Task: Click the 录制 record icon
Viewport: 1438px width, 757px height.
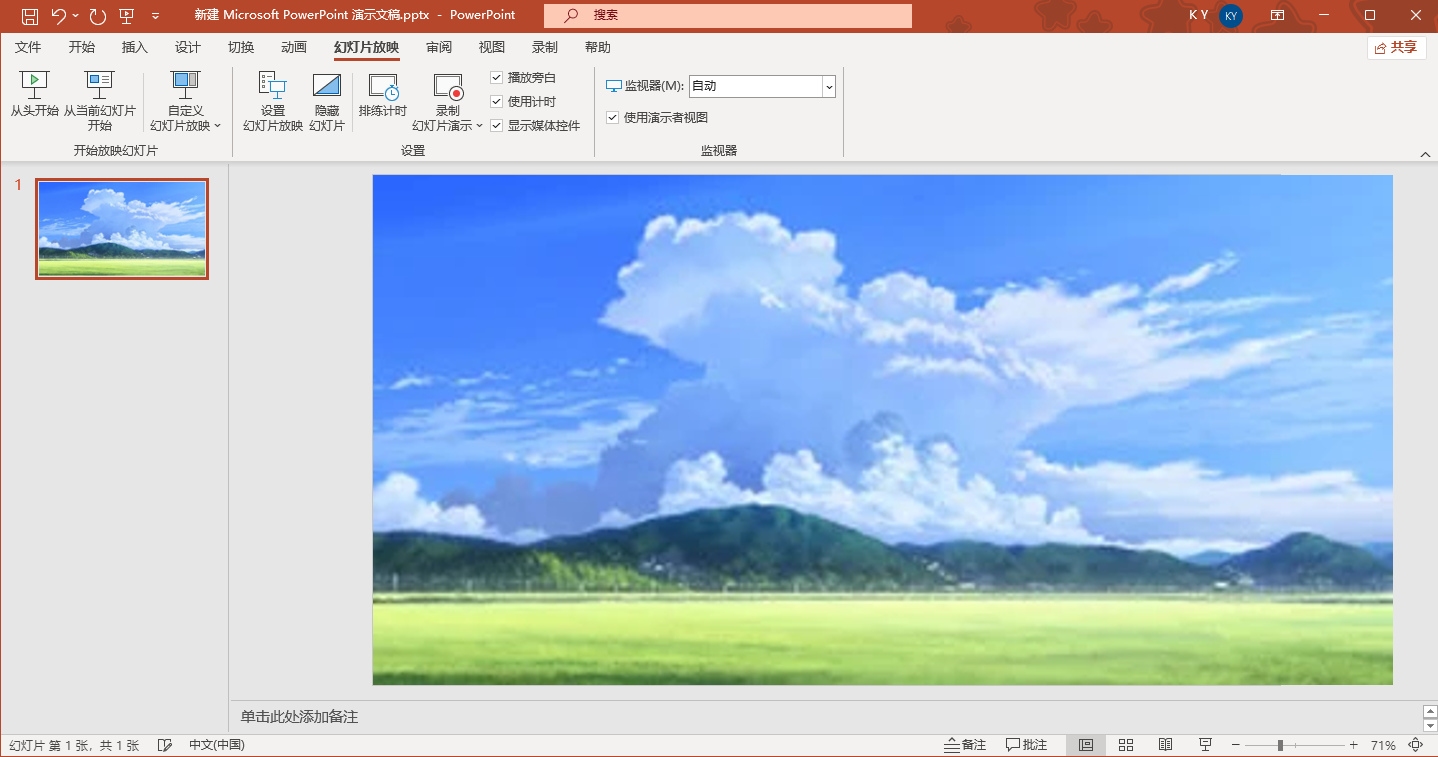Action: click(448, 87)
